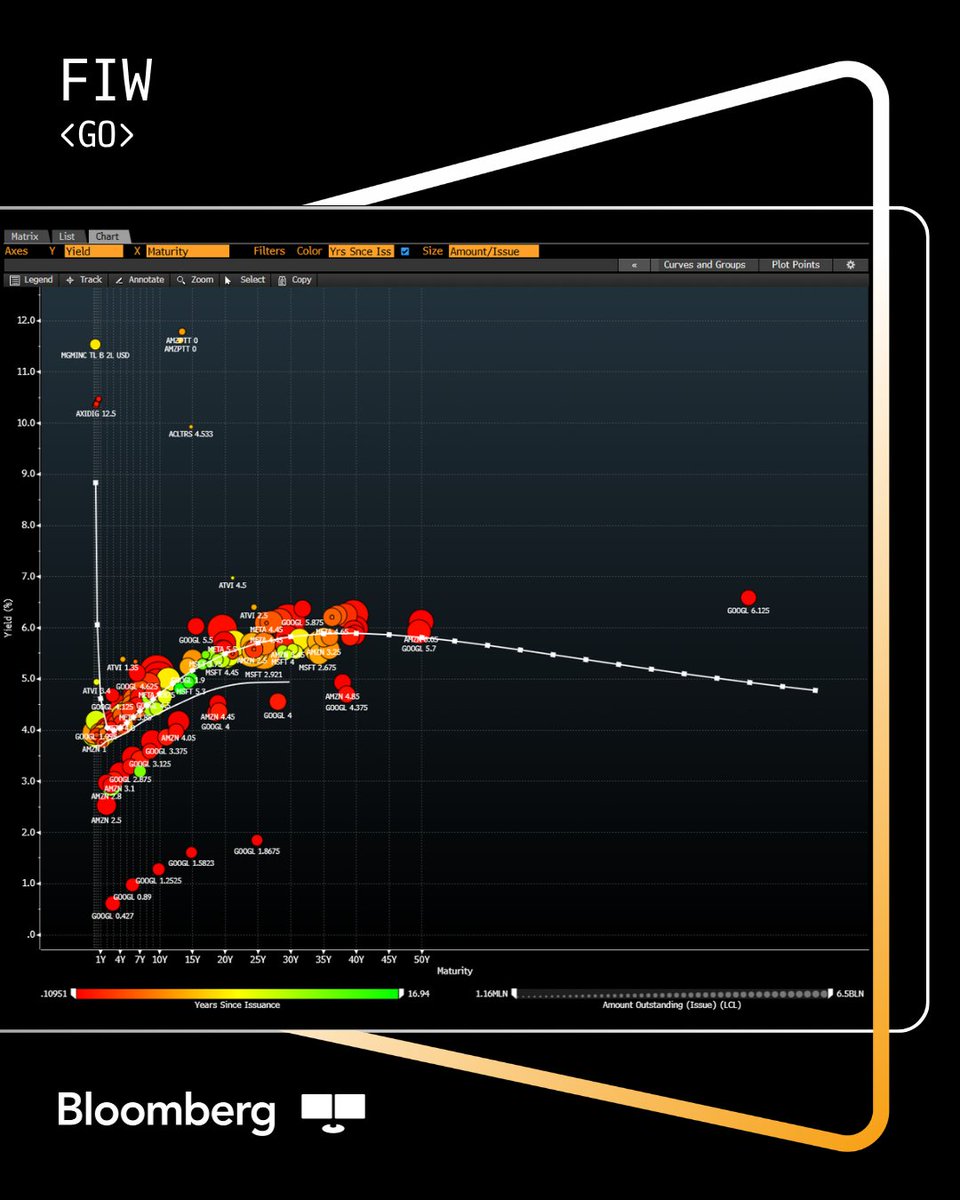960x1200 pixels.
Task: Choose the Select pointer tool
Action: click(245, 280)
